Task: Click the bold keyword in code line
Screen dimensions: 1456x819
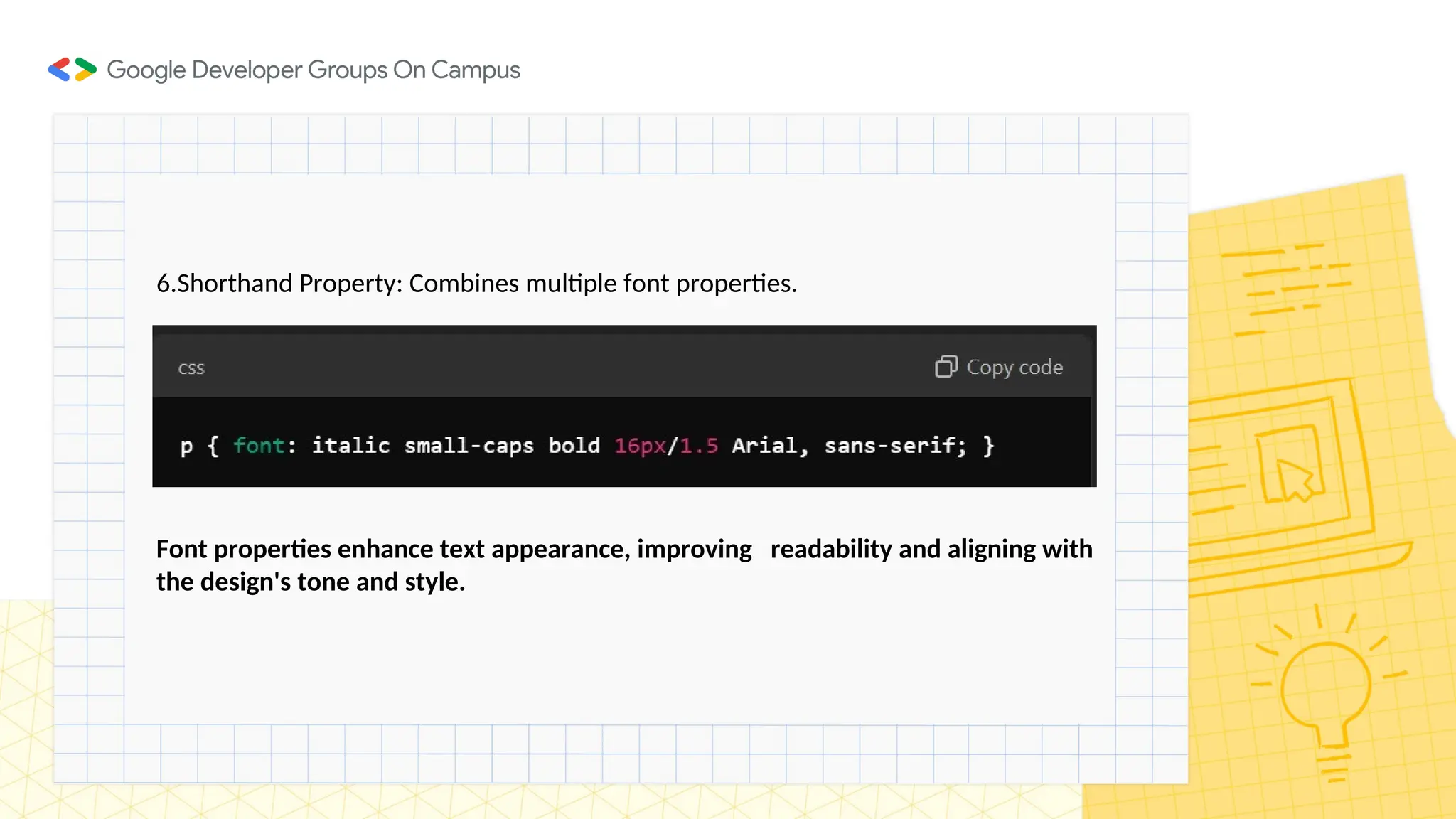Action: (574, 446)
